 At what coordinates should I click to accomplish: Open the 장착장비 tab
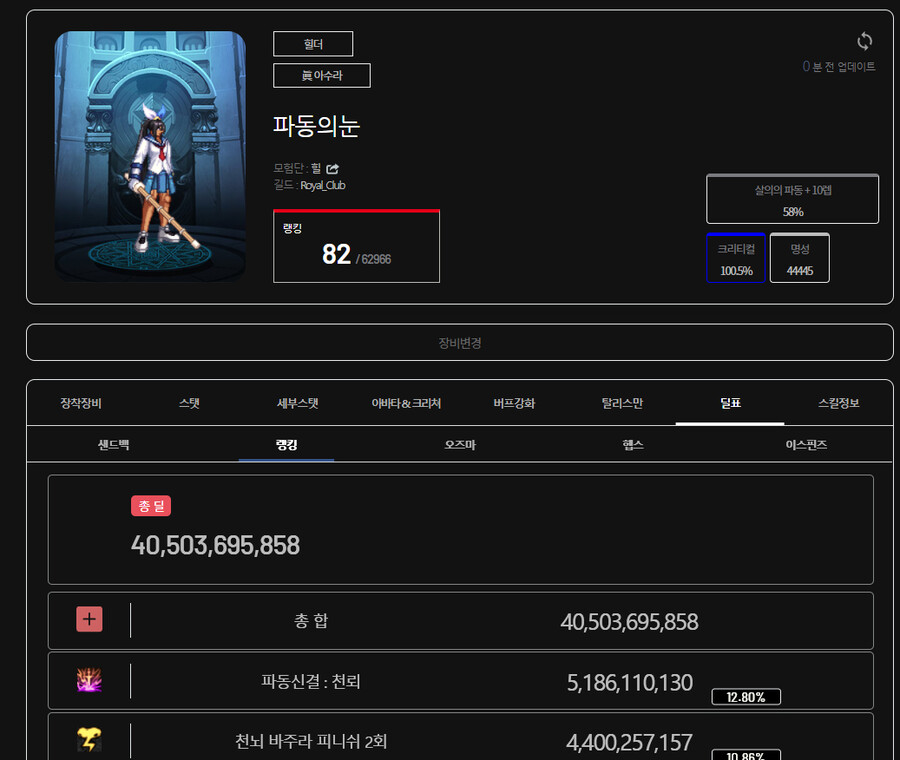click(78, 402)
